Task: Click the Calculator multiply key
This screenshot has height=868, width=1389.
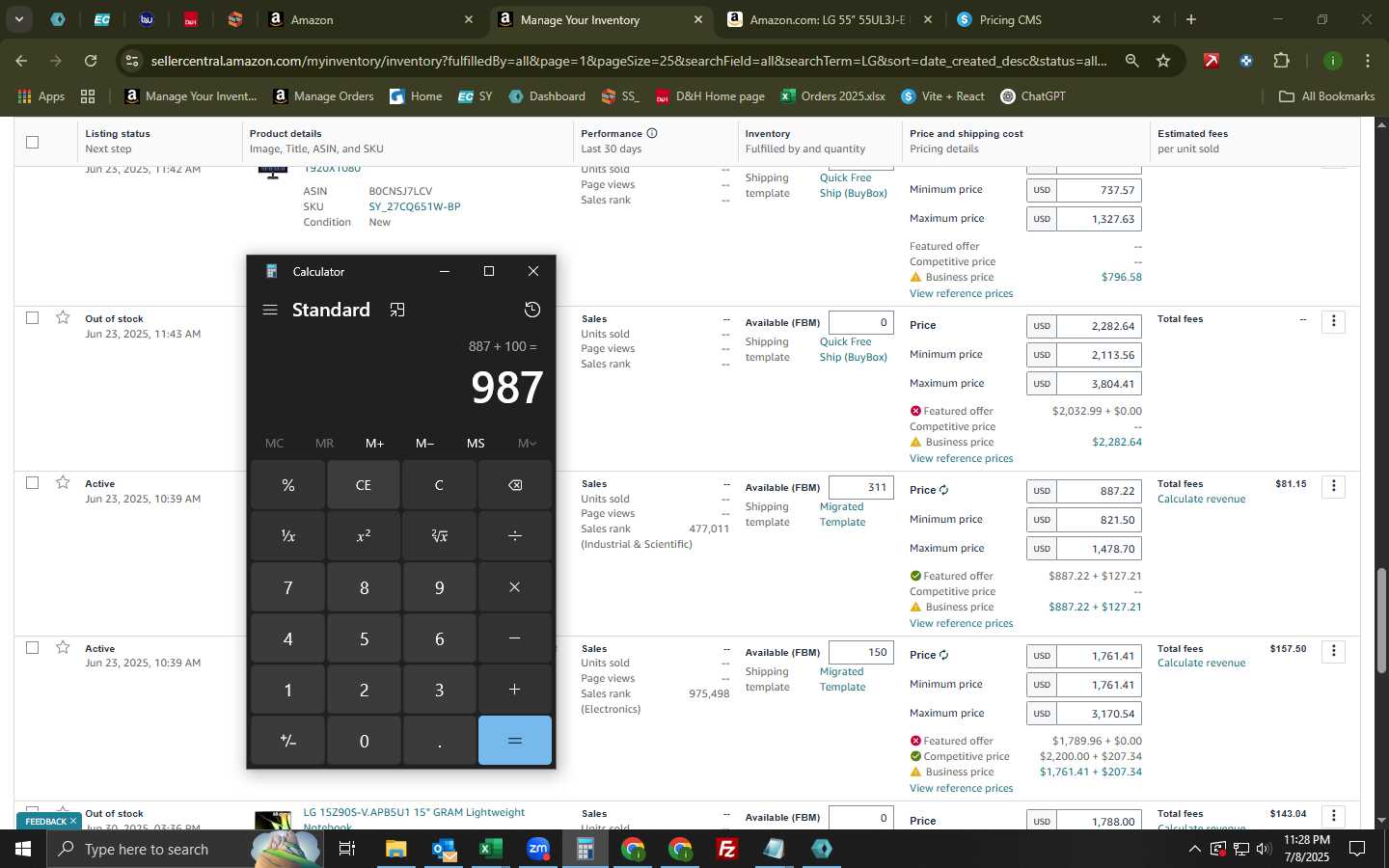Action: [x=514, y=587]
